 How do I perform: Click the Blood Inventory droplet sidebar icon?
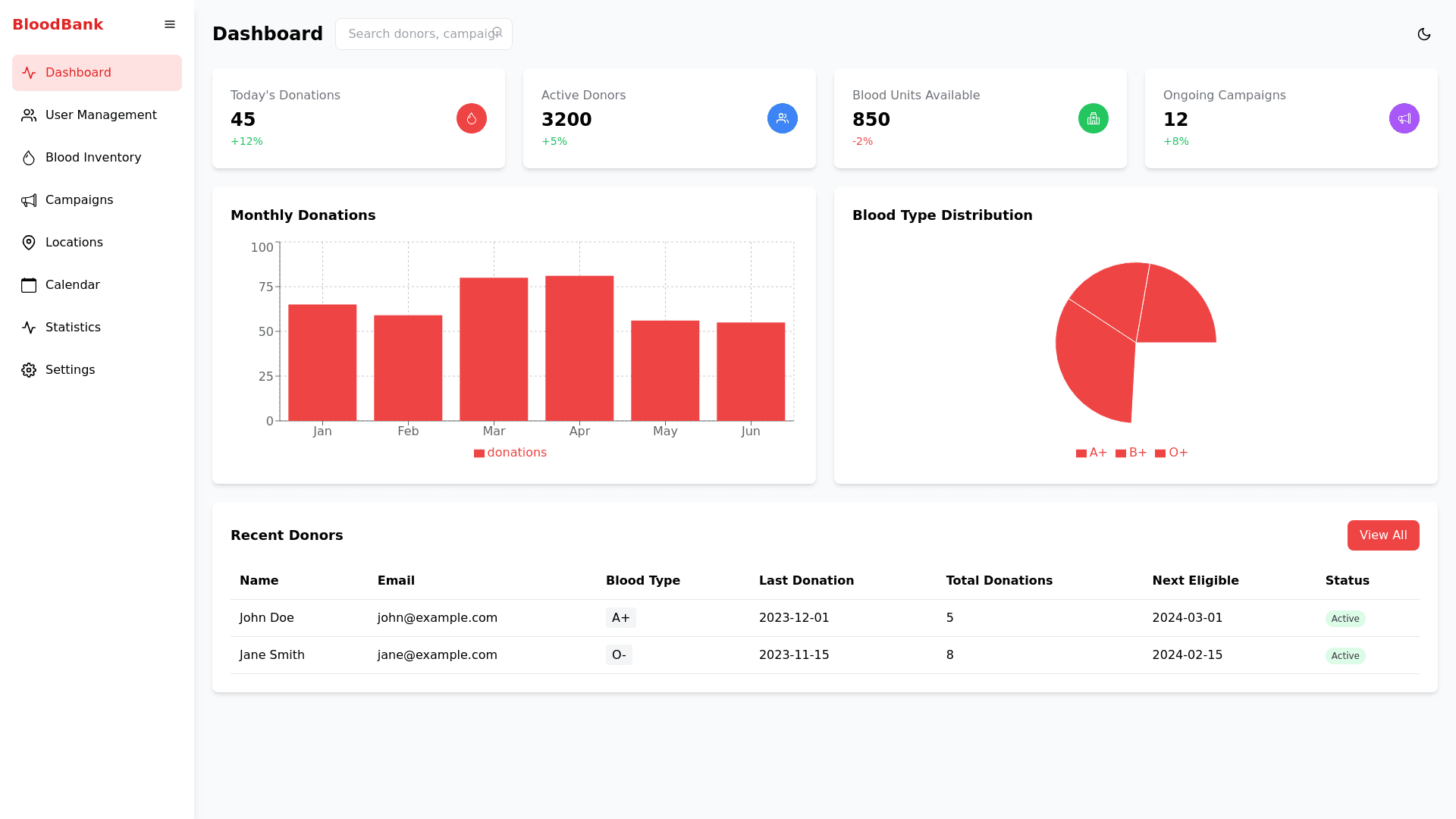(29, 158)
